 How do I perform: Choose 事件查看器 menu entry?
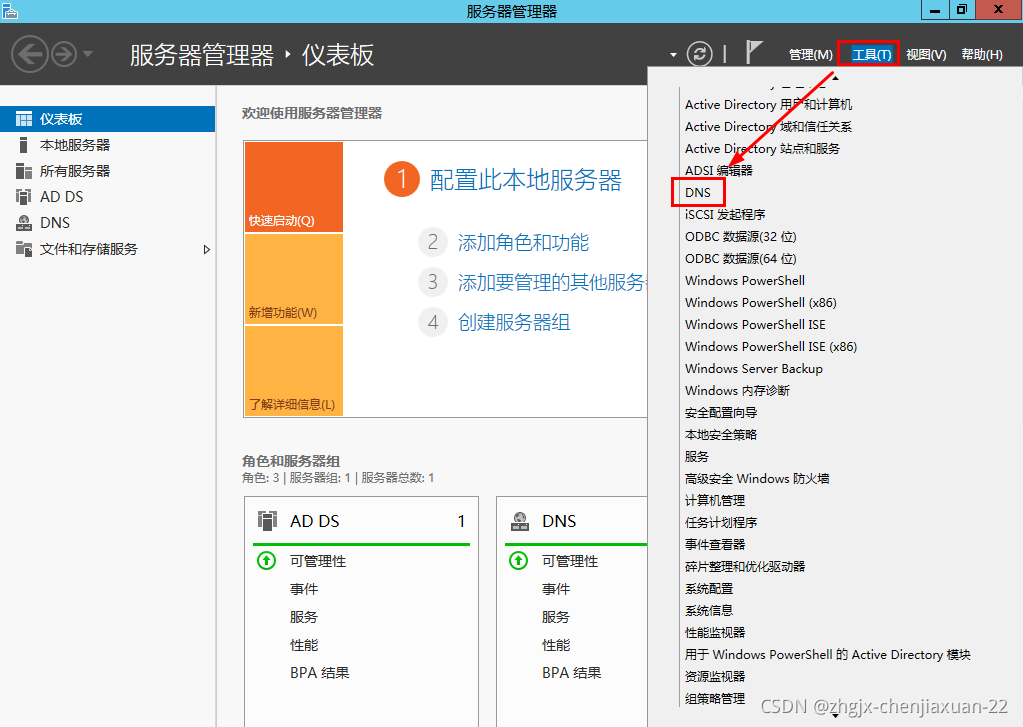click(x=715, y=544)
